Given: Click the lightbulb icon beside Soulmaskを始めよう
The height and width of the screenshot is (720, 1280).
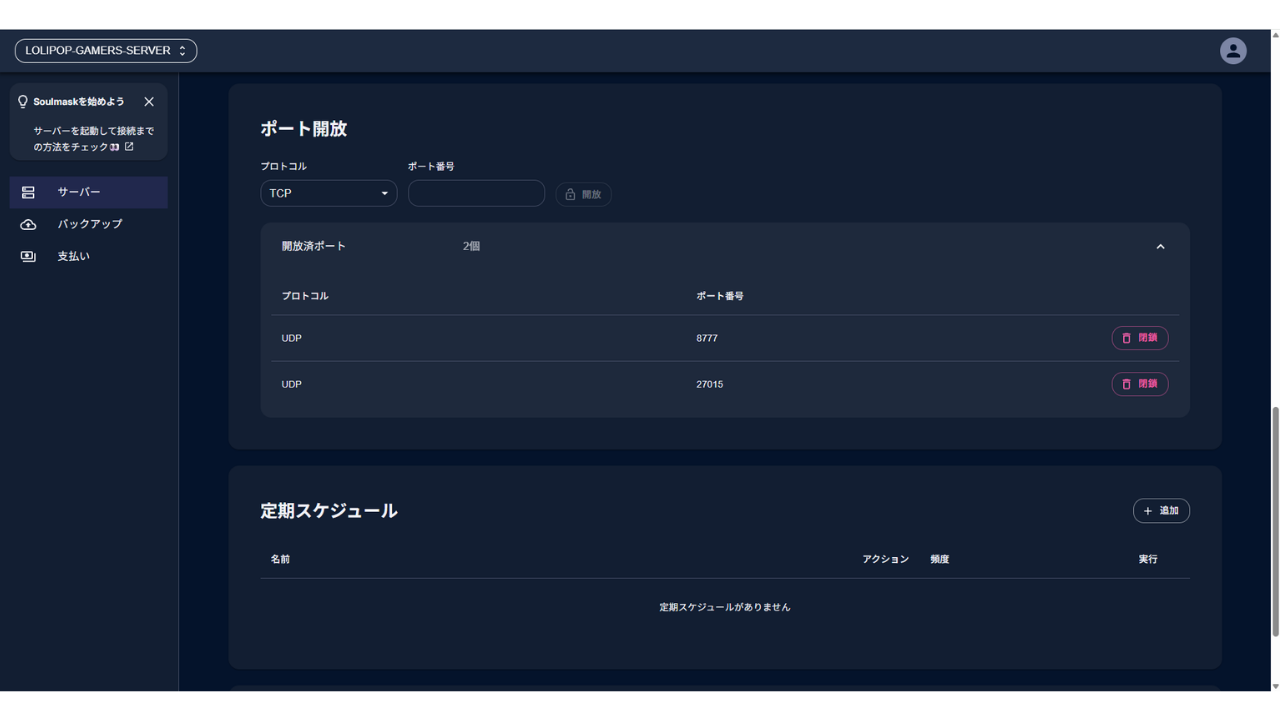Looking at the screenshot, I should tap(23, 102).
